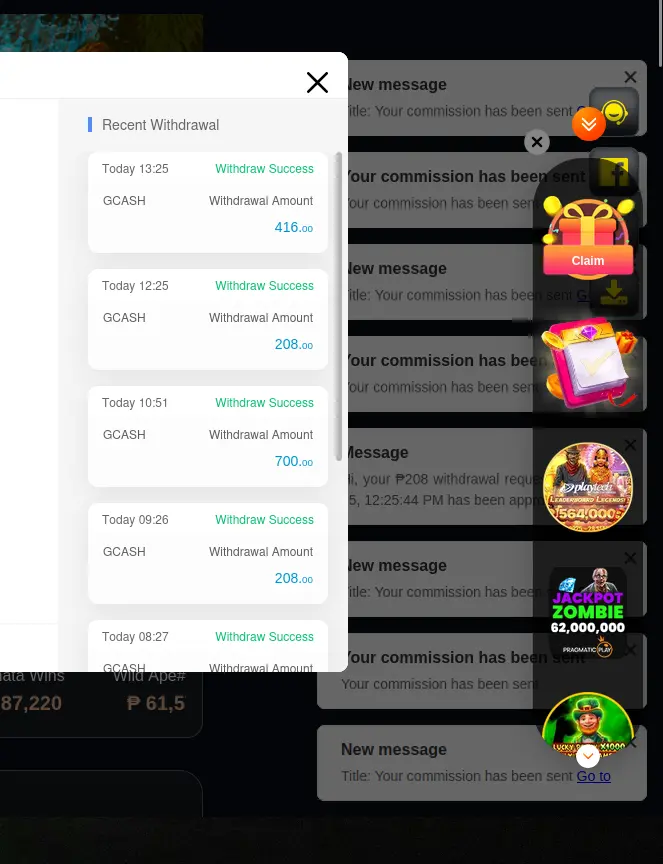This screenshot has width=663, height=864.
Task: Select the Today 12:25 withdrawal of 208.00
Action: point(208,319)
